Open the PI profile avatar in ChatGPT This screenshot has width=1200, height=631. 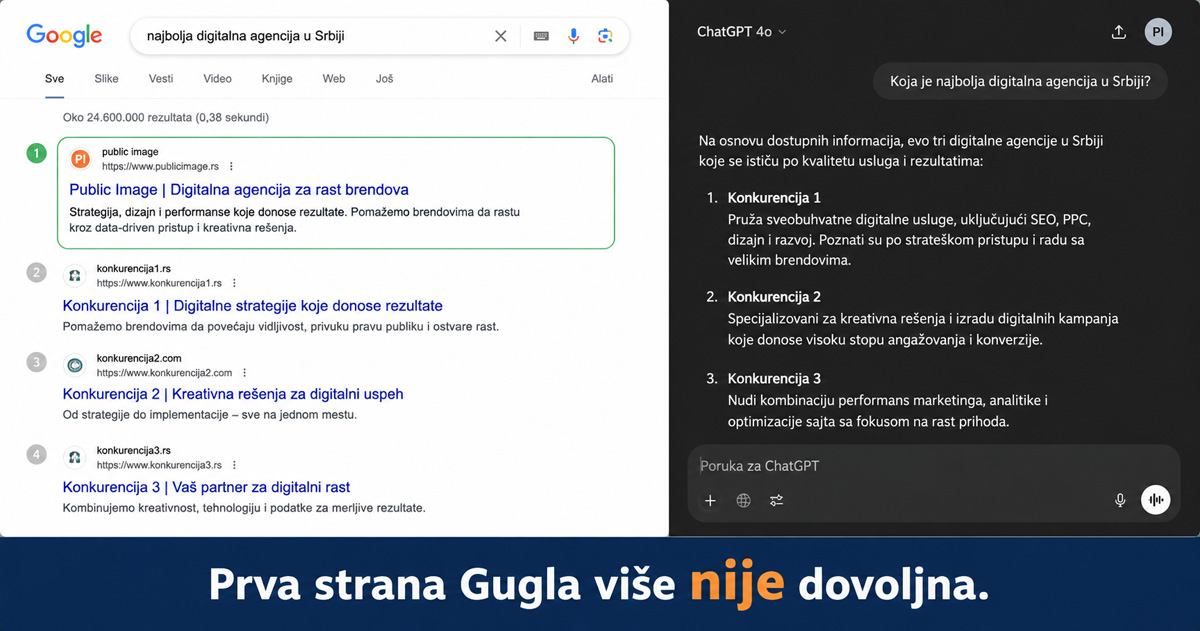(1158, 32)
